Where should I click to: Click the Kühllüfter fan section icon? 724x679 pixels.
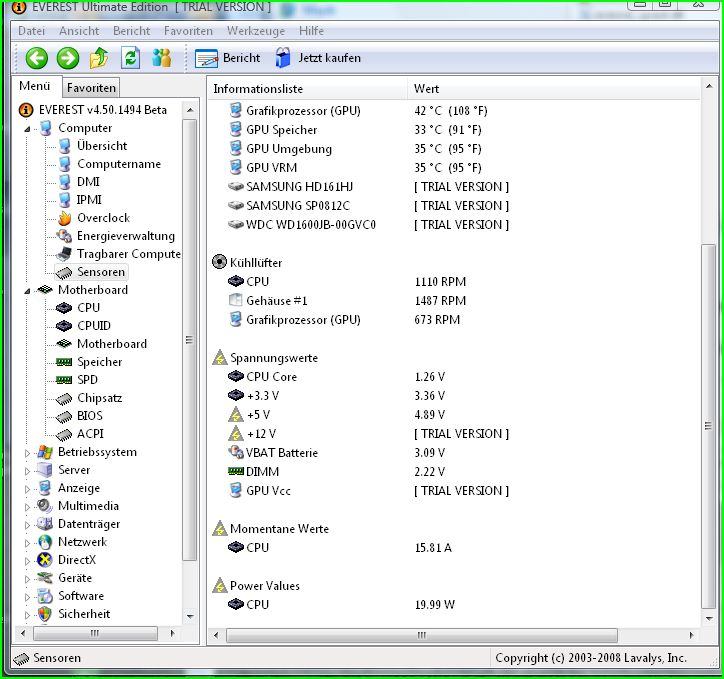219,262
